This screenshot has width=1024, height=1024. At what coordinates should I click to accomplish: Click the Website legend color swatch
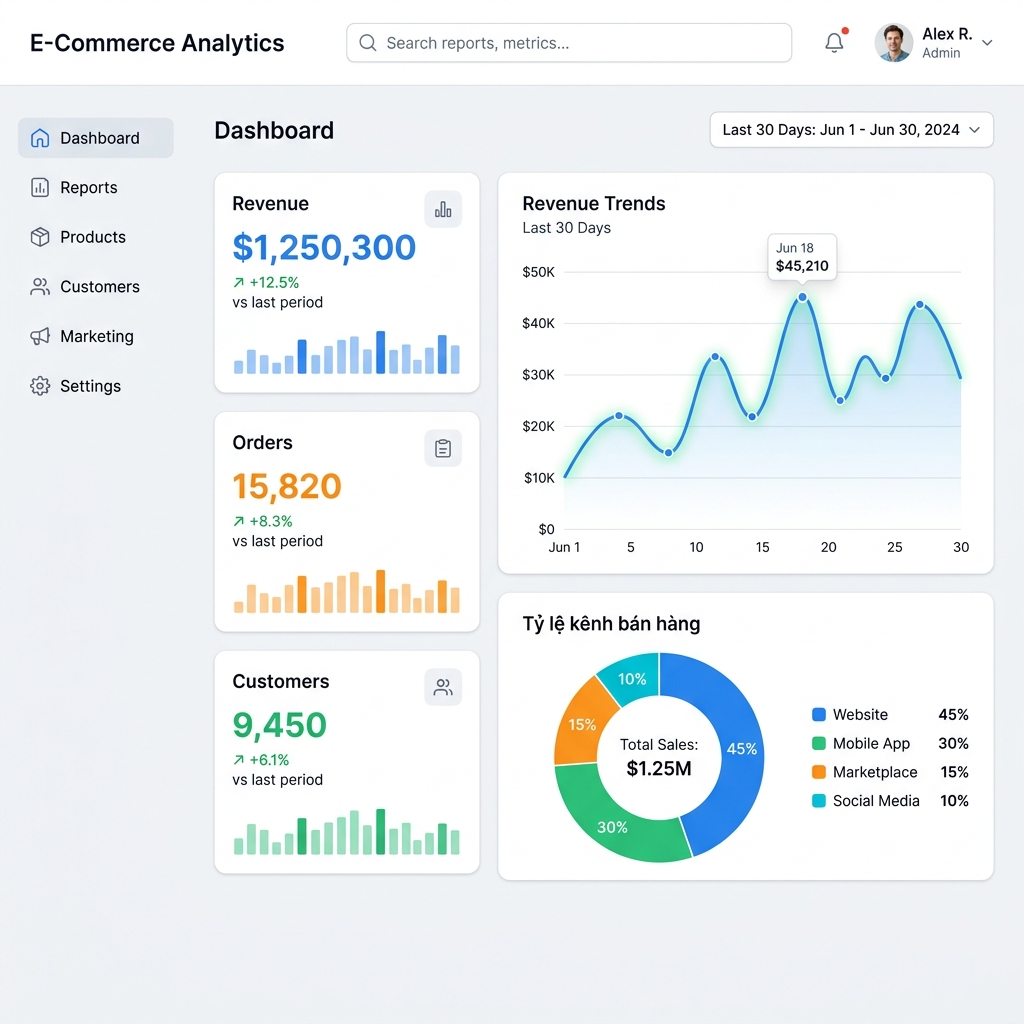tap(818, 714)
